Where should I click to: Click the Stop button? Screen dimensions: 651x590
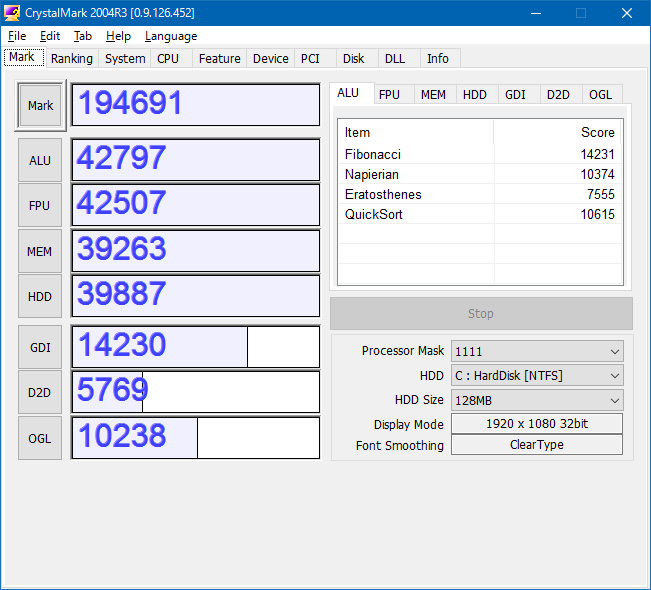tap(481, 313)
